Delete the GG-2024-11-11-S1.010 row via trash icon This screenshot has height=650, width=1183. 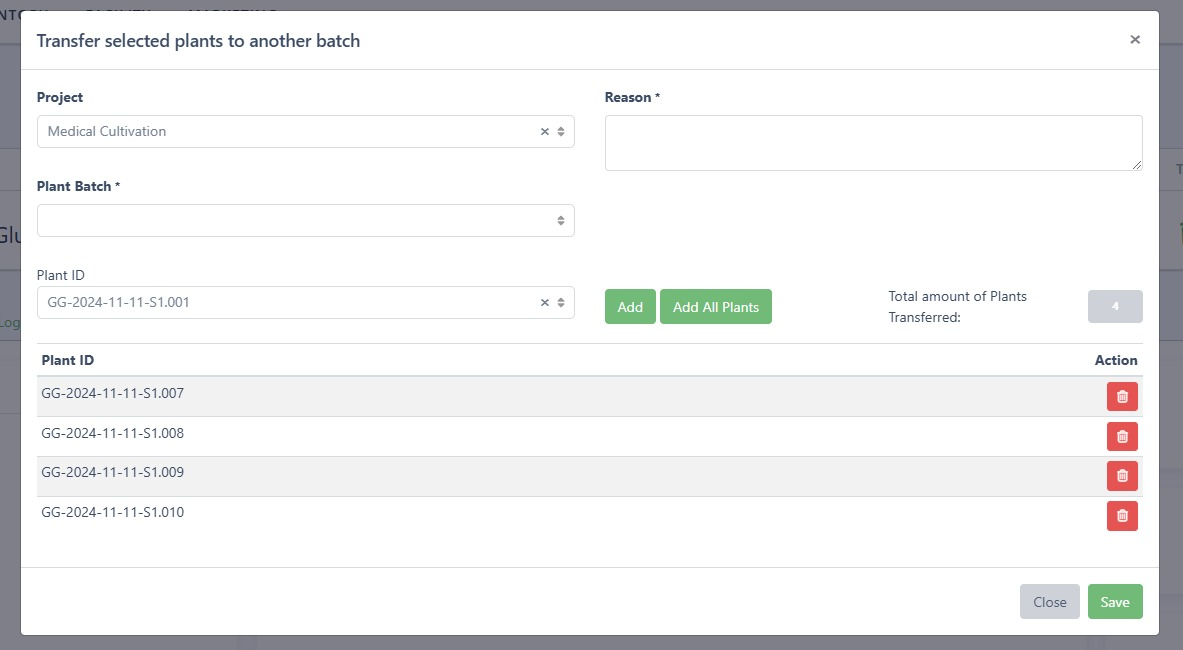pos(1122,516)
